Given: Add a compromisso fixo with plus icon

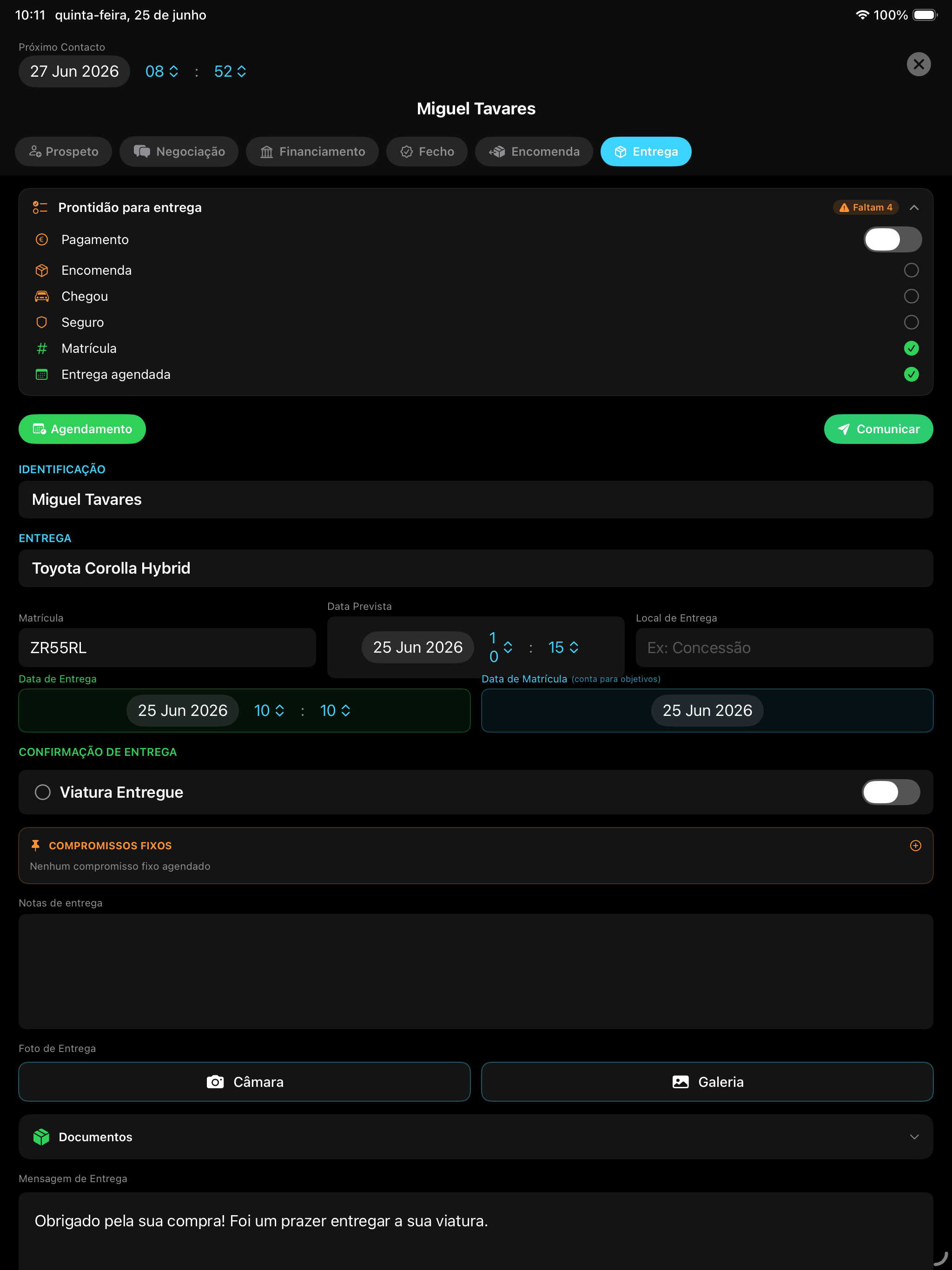Looking at the screenshot, I should click(915, 845).
